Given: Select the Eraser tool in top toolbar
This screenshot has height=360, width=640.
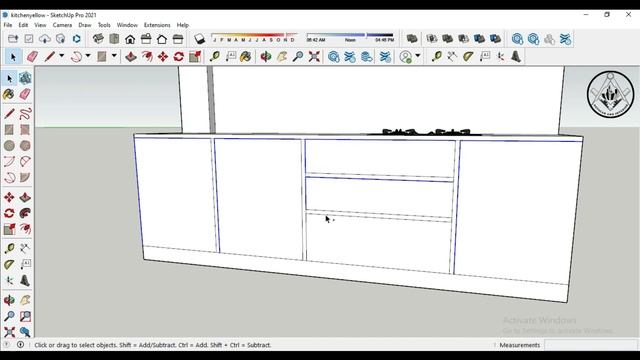Looking at the screenshot, I should point(32,56).
